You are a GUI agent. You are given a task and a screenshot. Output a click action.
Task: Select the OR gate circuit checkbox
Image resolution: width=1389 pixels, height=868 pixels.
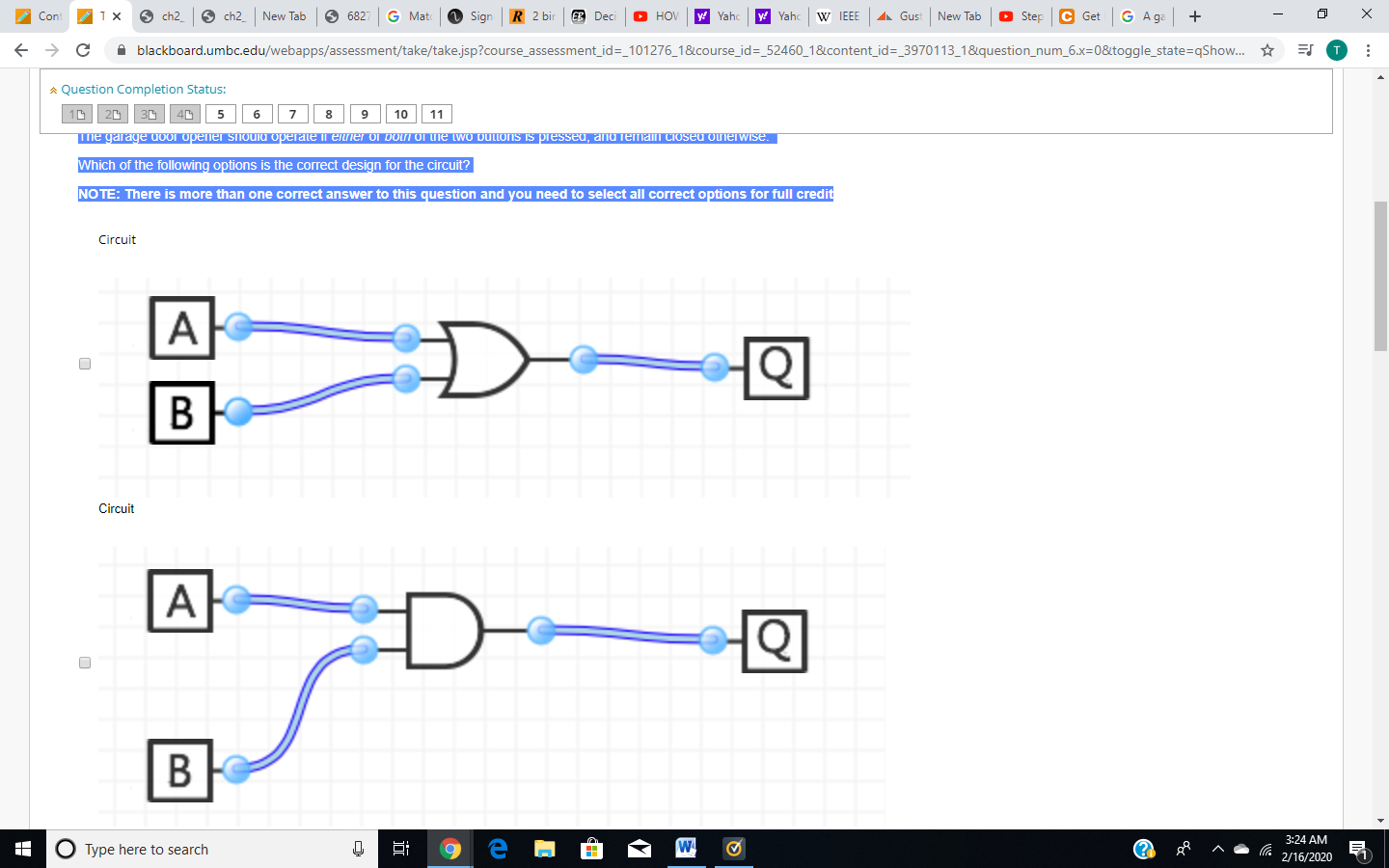(x=85, y=364)
